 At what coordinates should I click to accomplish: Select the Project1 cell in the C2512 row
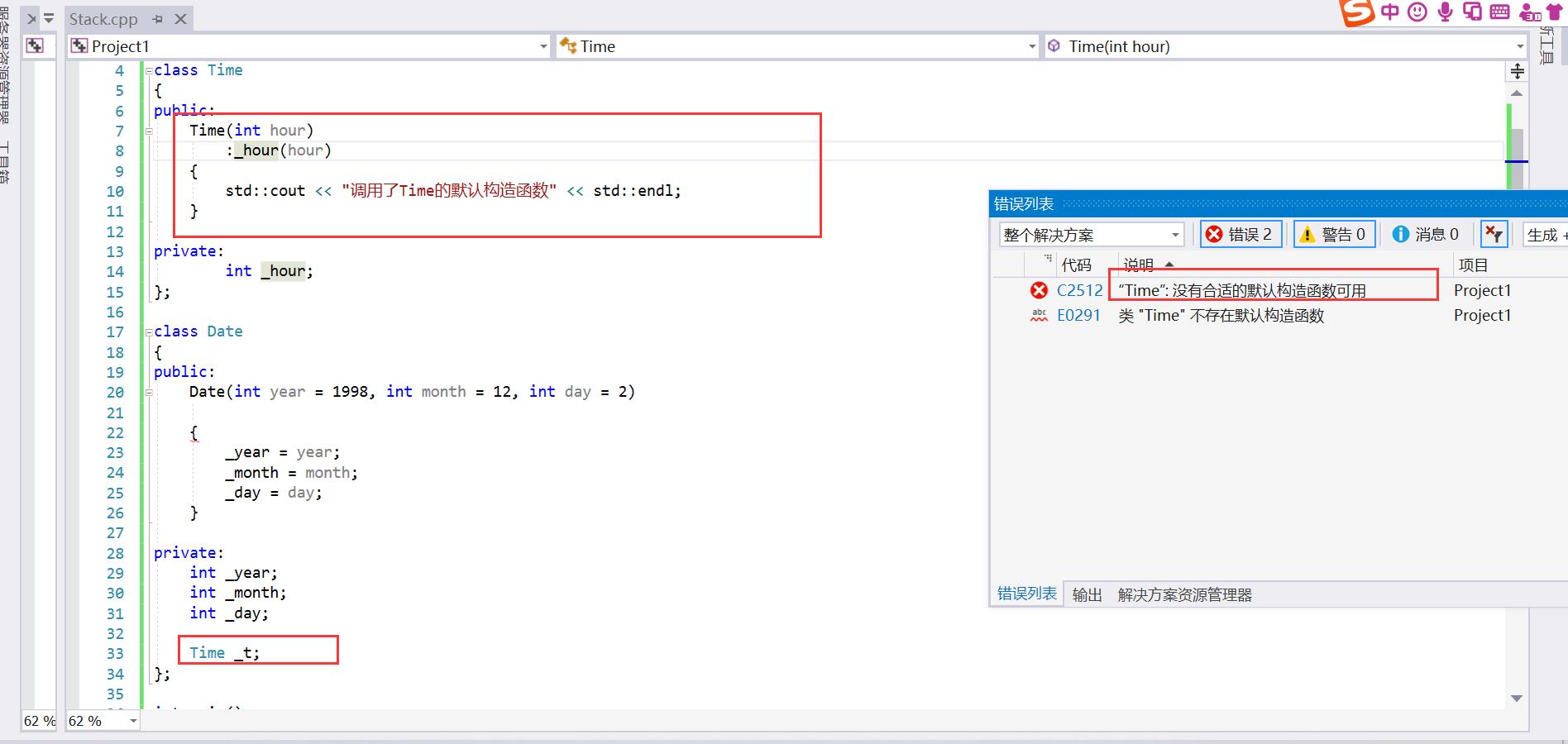pos(1482,290)
